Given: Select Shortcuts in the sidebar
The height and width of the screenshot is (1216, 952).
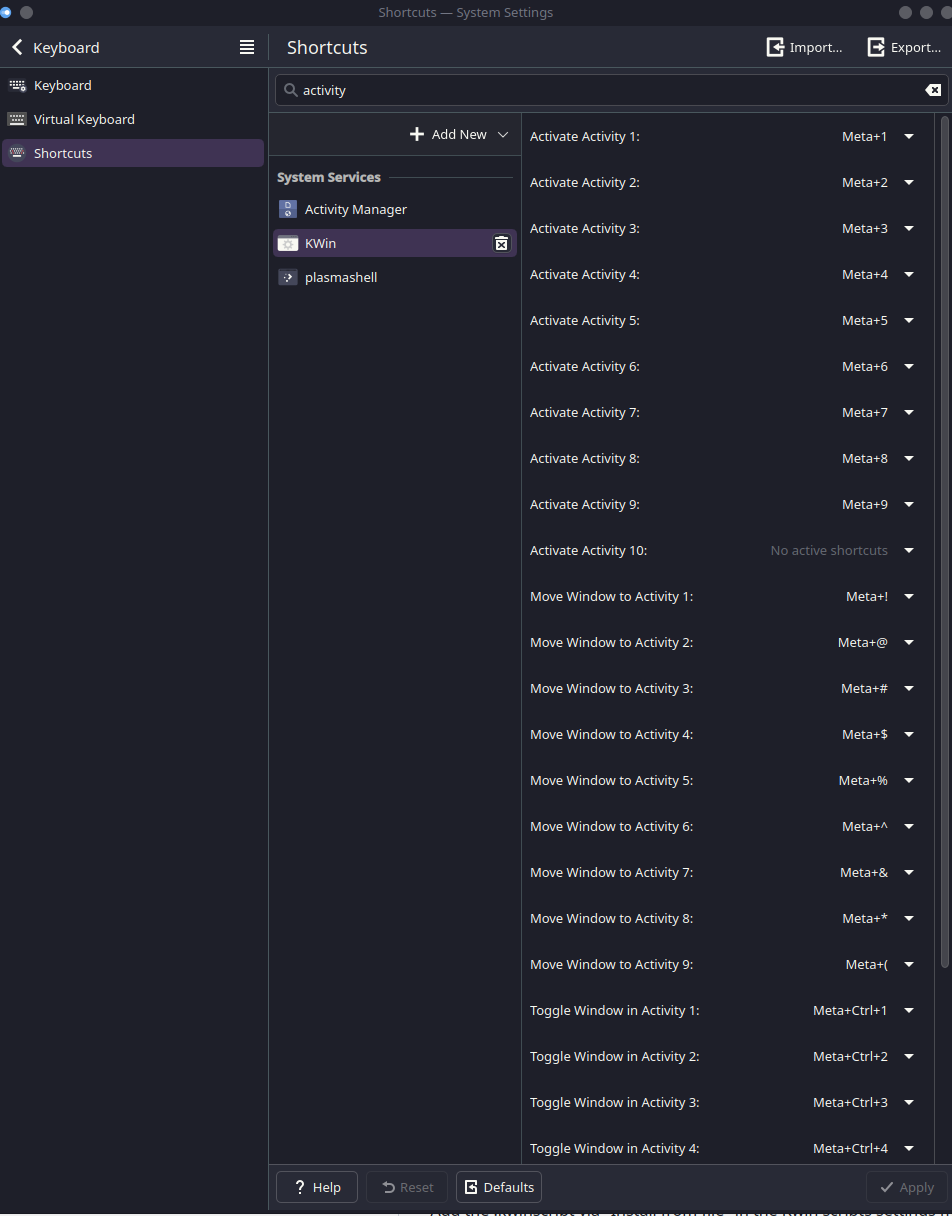Looking at the screenshot, I should pos(133,153).
